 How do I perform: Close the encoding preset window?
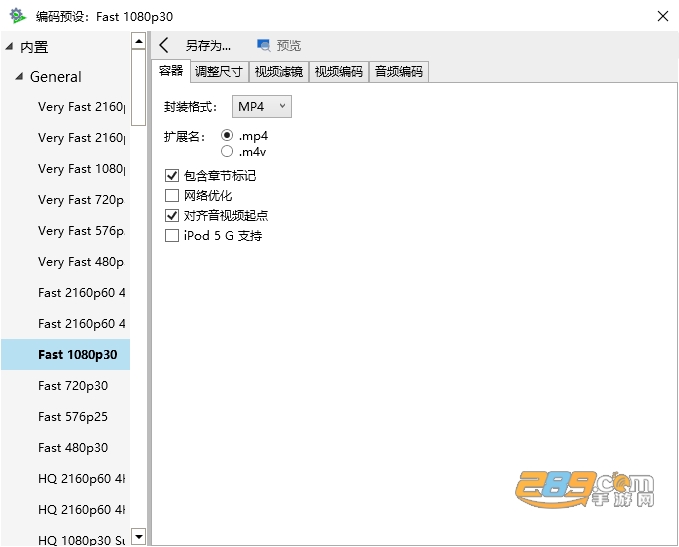[663, 16]
